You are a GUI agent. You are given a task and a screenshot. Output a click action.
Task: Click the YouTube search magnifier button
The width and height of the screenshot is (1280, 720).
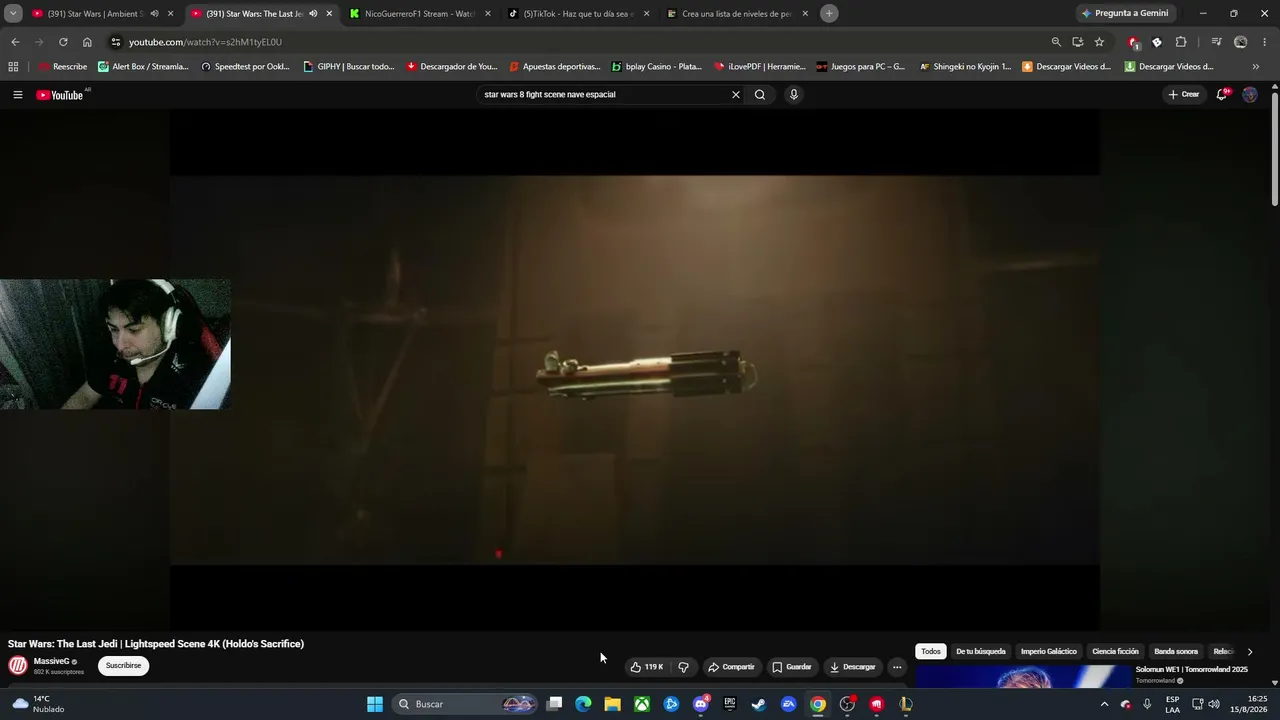760,95
